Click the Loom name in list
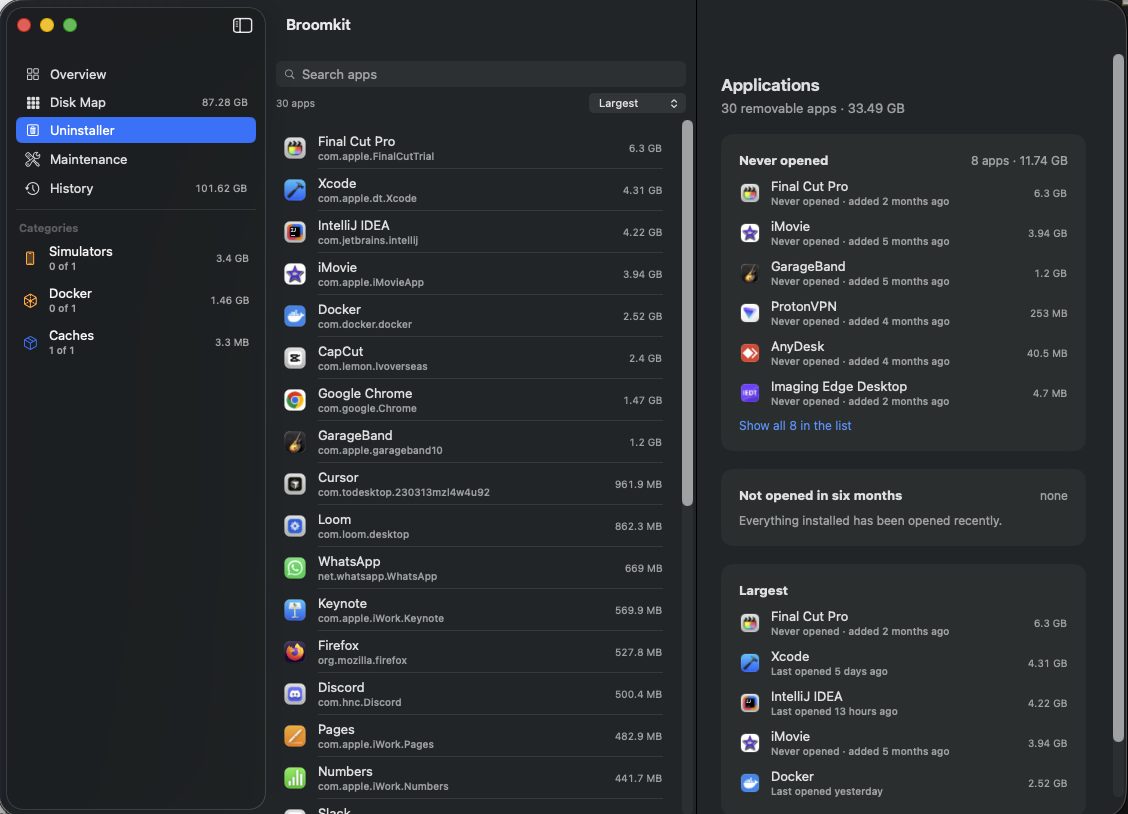1128x814 pixels. point(335,519)
